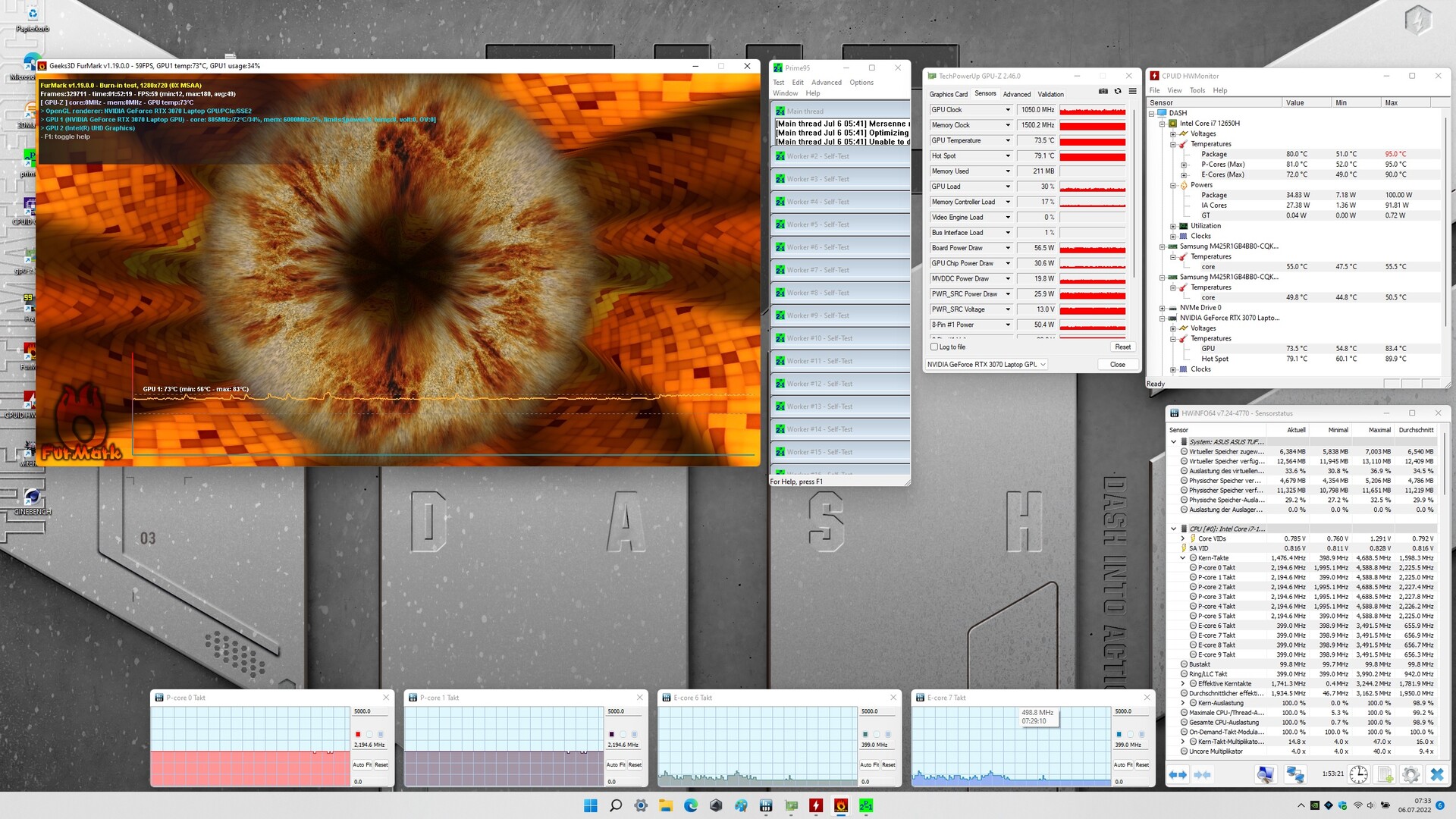The image size is (1456, 819).
Task: Click HWiNFO reset clock icon
Action: tap(1358, 774)
